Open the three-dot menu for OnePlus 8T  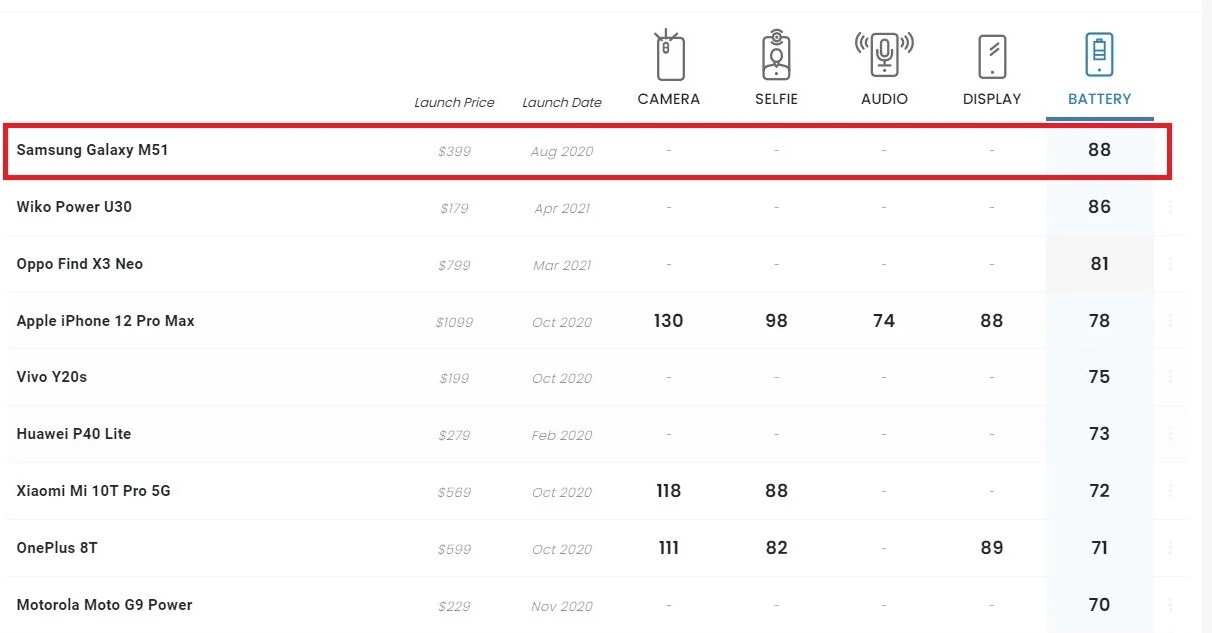point(1170,548)
